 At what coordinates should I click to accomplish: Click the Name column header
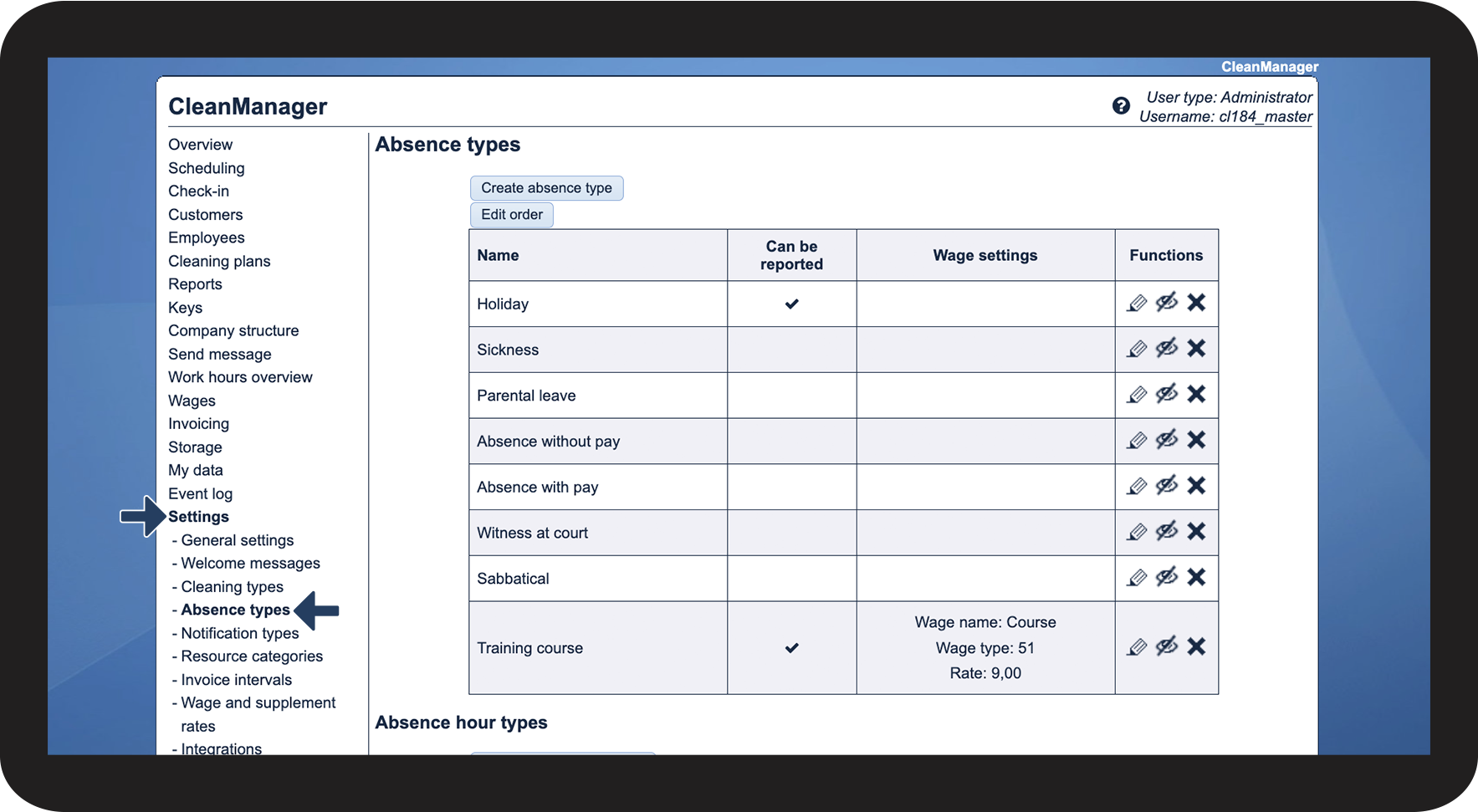click(498, 256)
